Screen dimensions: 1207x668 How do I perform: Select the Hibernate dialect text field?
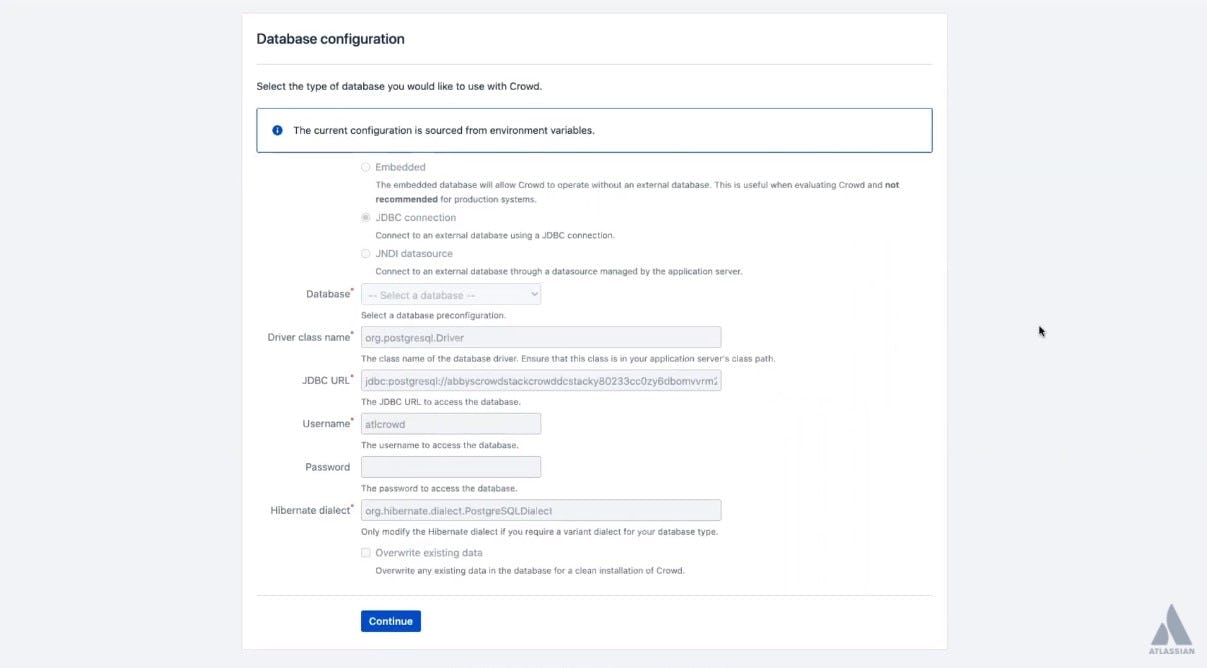[x=541, y=510]
